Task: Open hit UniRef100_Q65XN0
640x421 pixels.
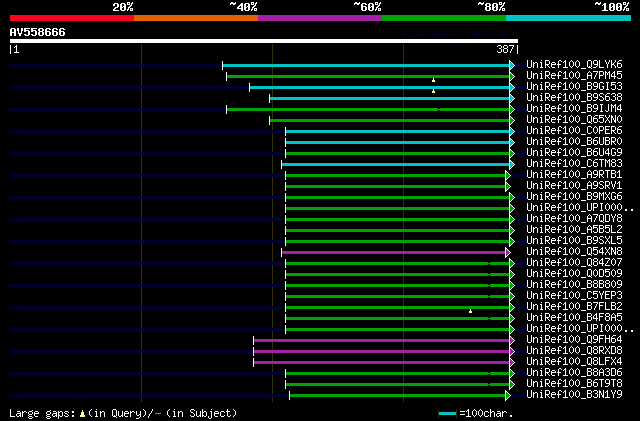Action: [574, 120]
